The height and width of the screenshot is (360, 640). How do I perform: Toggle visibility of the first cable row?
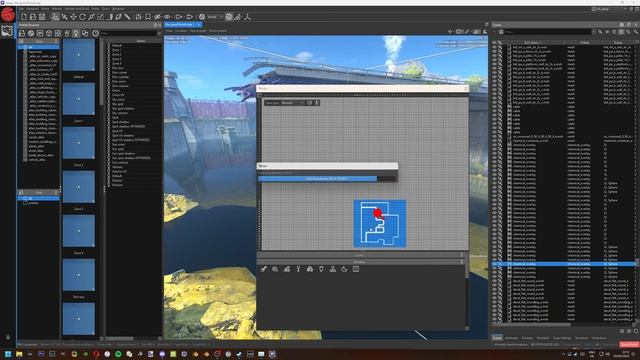pyautogui.click(x=494, y=107)
